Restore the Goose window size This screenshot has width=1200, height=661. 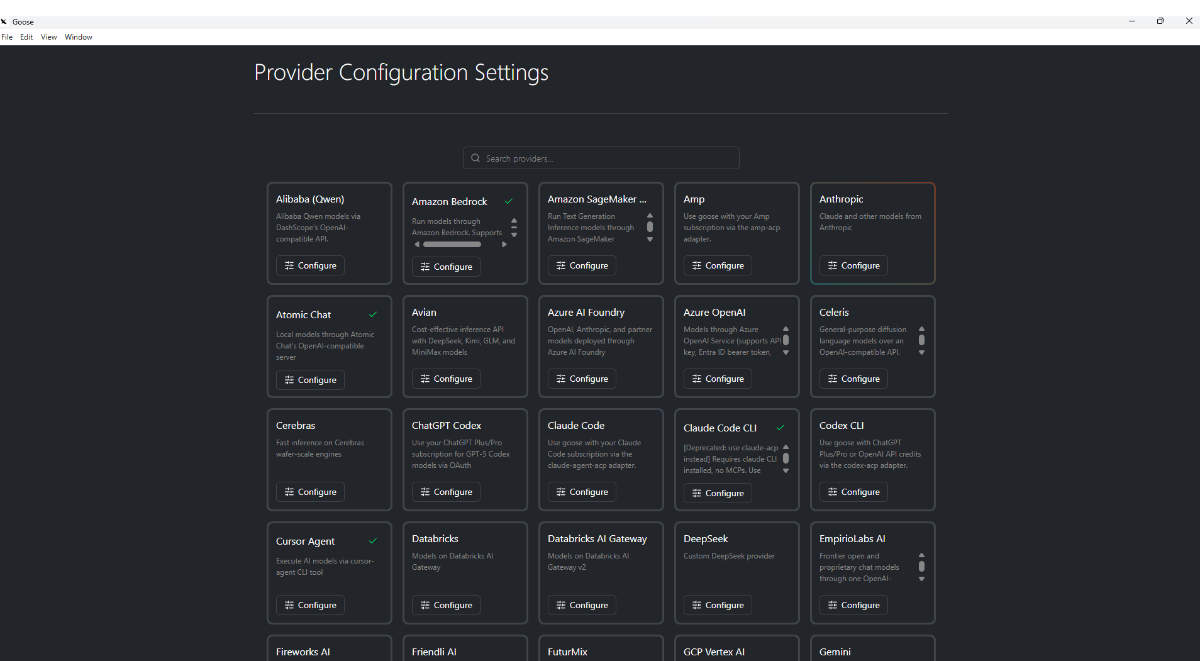tap(1160, 21)
